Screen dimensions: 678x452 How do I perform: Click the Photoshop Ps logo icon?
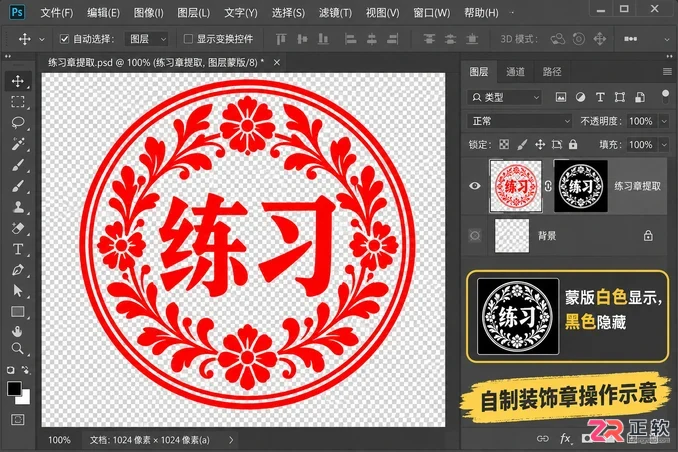17,12
